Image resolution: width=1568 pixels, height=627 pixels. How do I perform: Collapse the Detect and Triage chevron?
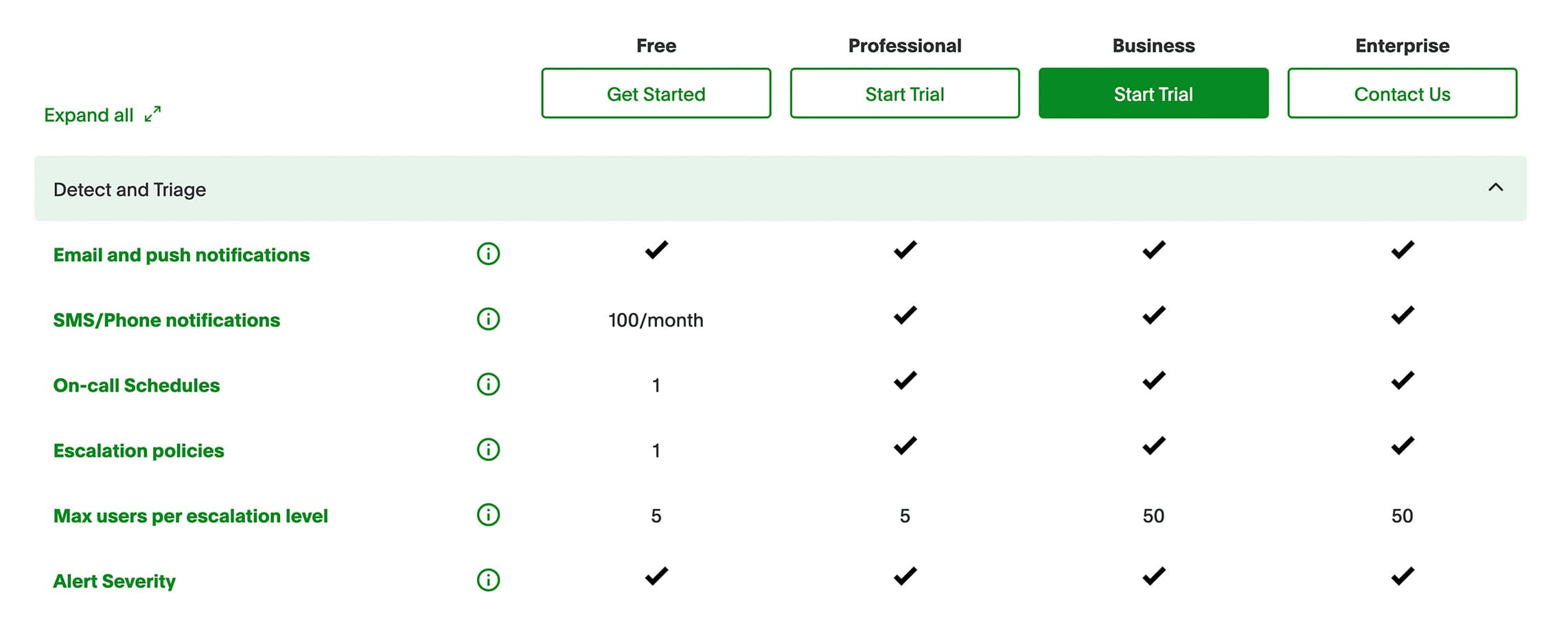coord(1495,187)
